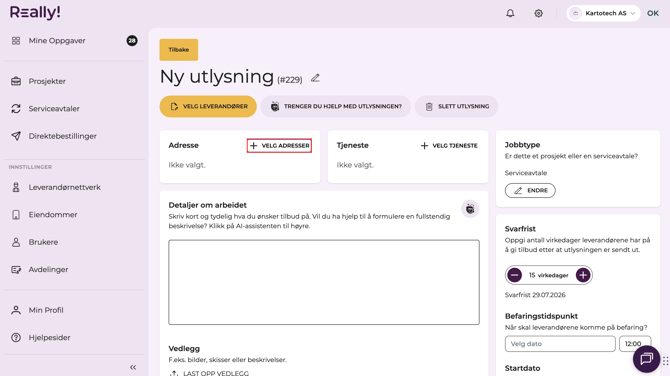Click the Serviceavtaler refresh-arrows icon

16,109
